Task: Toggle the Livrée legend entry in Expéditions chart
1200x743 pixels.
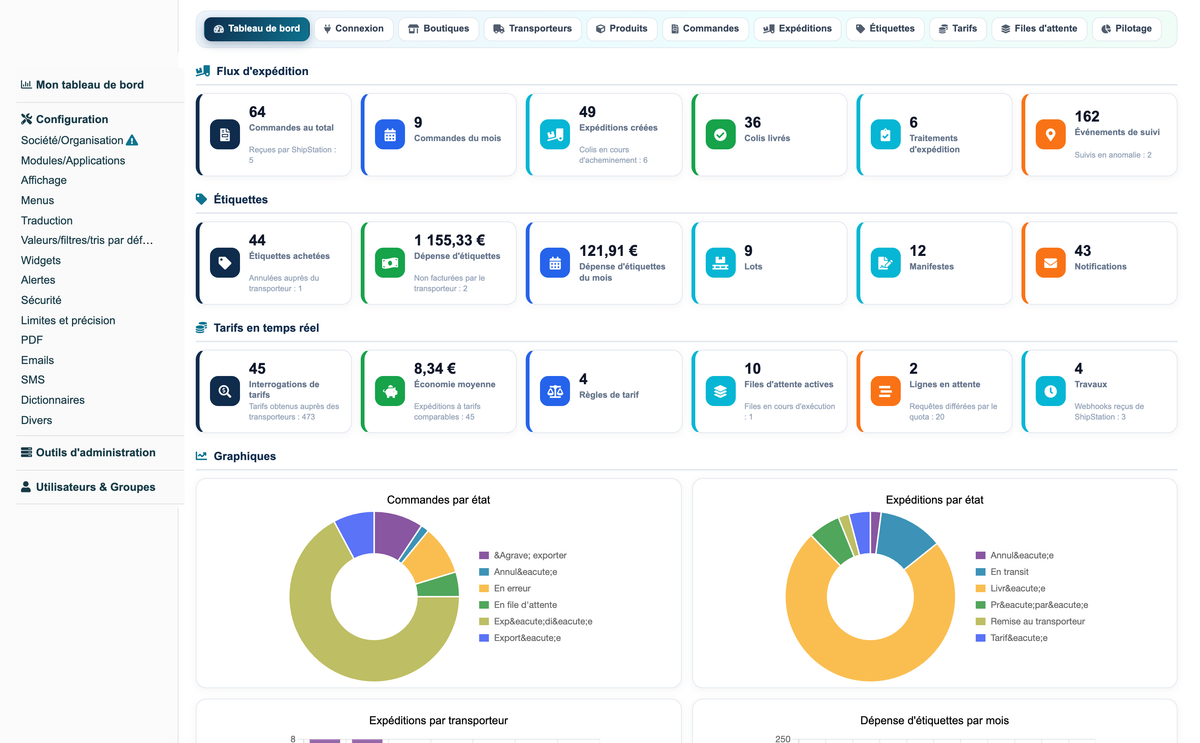Action: 1012,588
